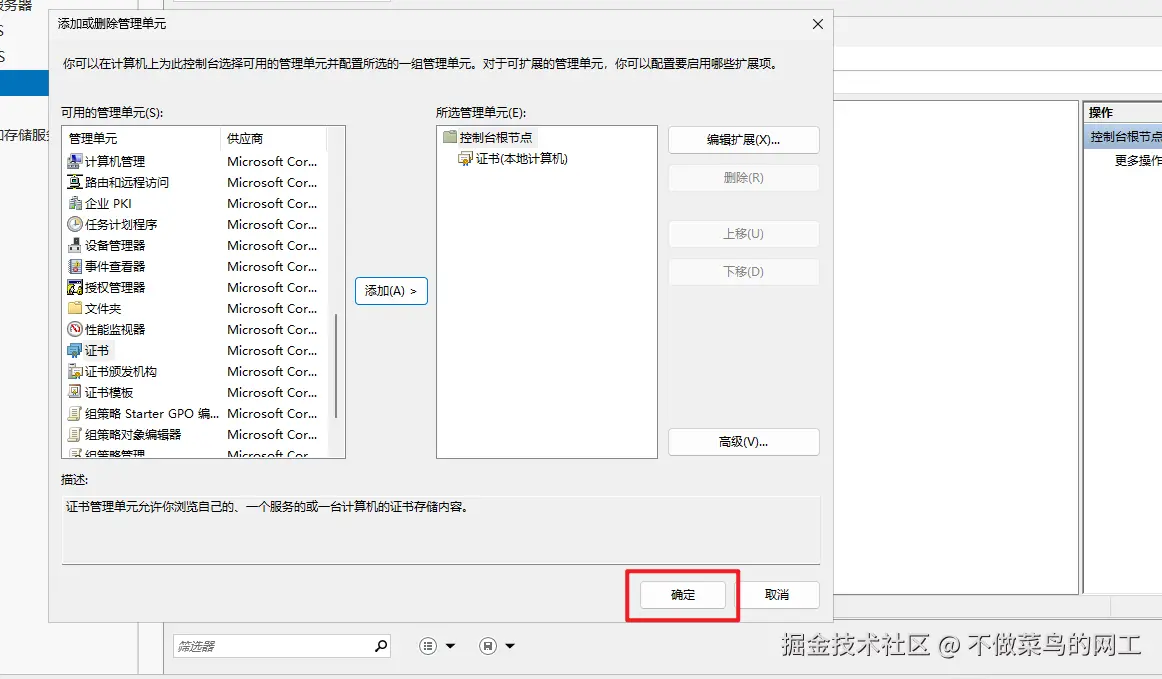Viewport: 1162px width, 679px height.
Task: Select the 任务计划程序 clock icon
Action: coord(75,224)
